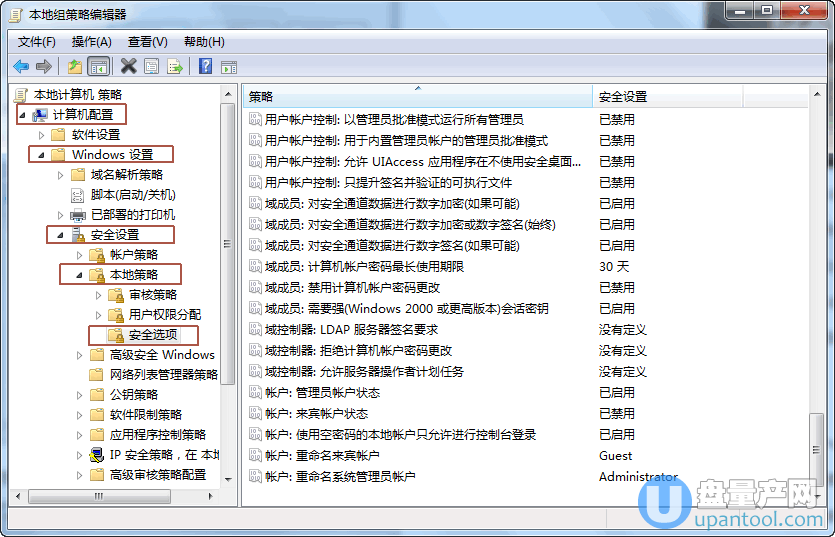The image size is (835, 537).
Task: Select 用户权限分配 in the tree
Action: point(164,315)
